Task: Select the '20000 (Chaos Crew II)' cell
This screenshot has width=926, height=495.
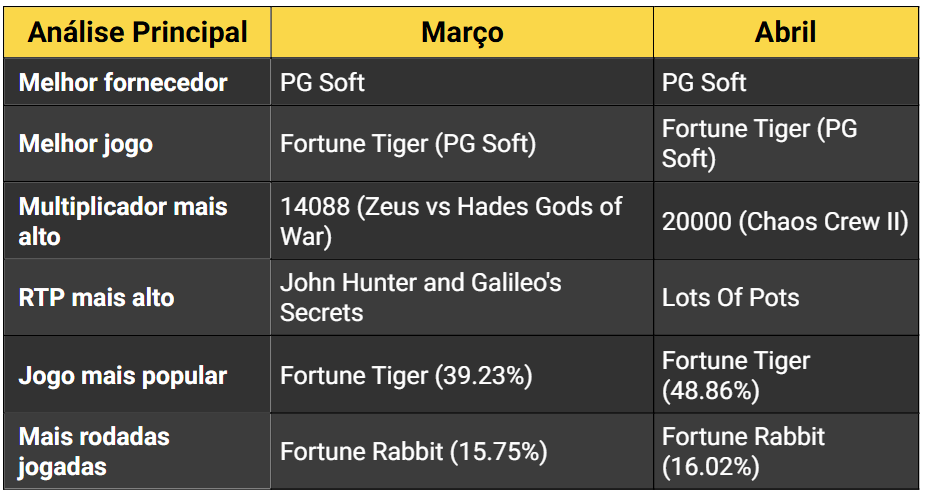Action: (785, 221)
